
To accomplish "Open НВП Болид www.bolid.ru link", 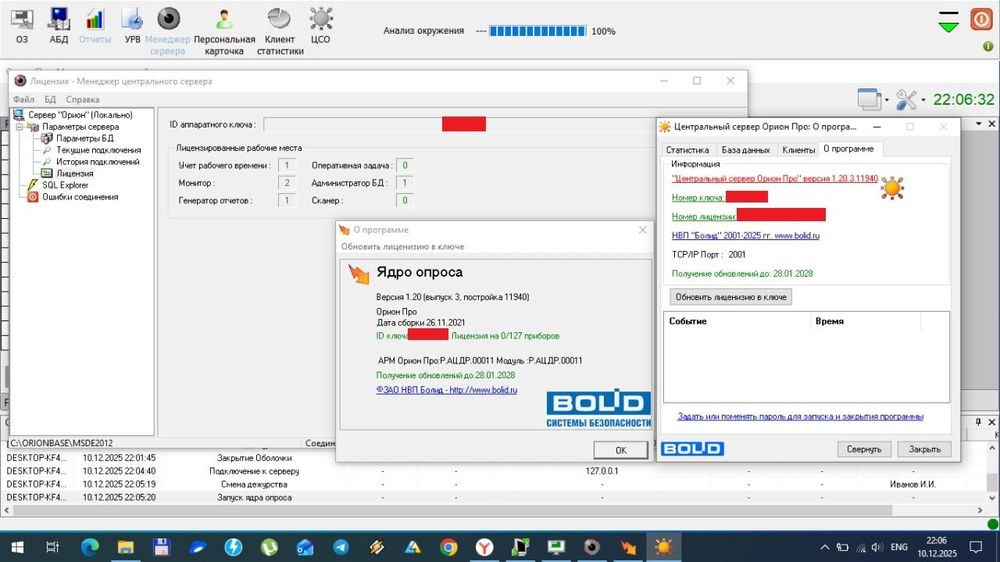I will pos(746,235).
